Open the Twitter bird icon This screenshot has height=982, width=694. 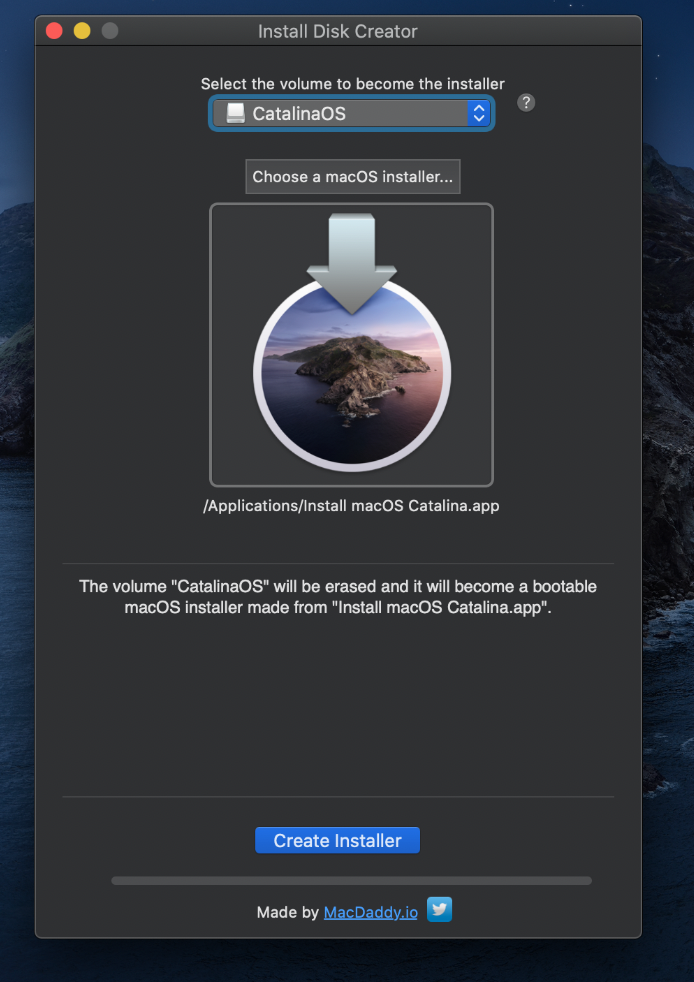[x=439, y=910]
